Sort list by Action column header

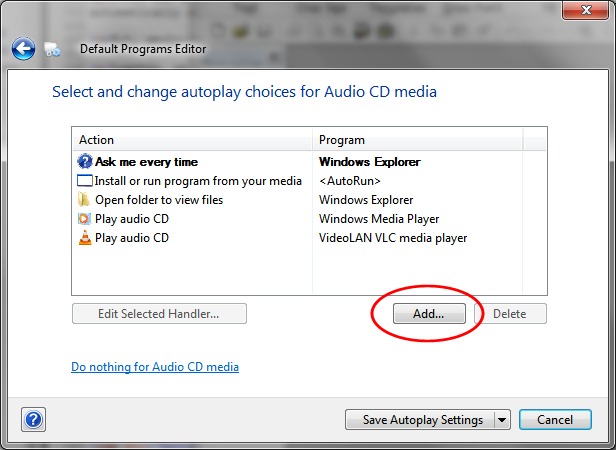point(192,140)
